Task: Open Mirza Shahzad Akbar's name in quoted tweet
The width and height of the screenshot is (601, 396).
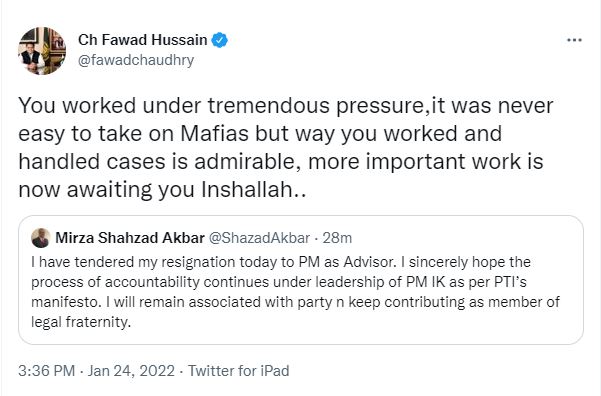Action: tap(130, 238)
